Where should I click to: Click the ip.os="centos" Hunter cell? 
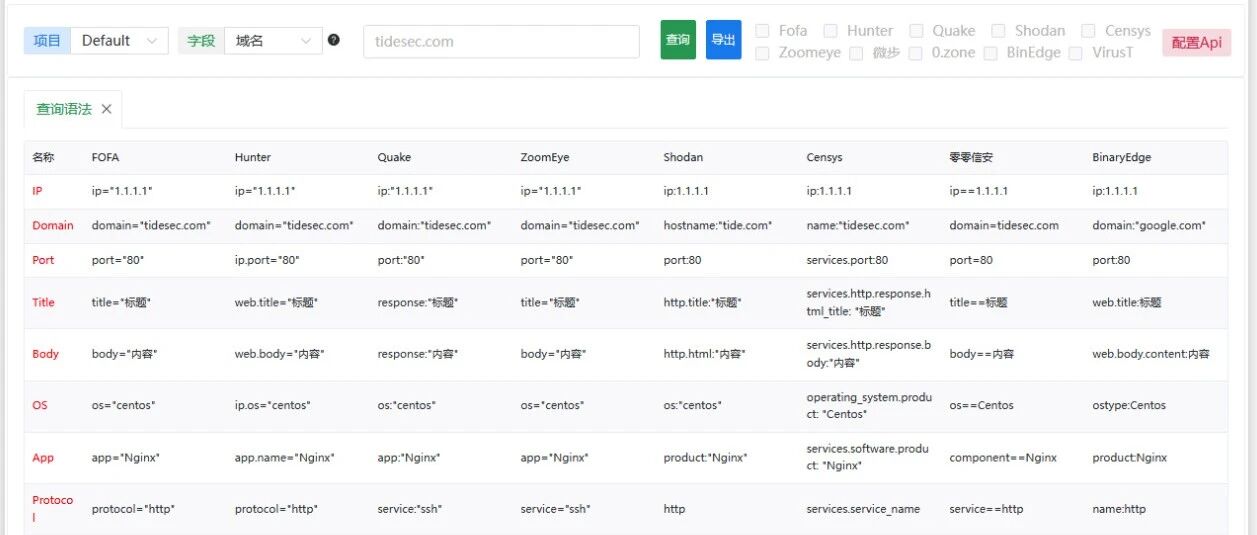[x=273, y=405]
